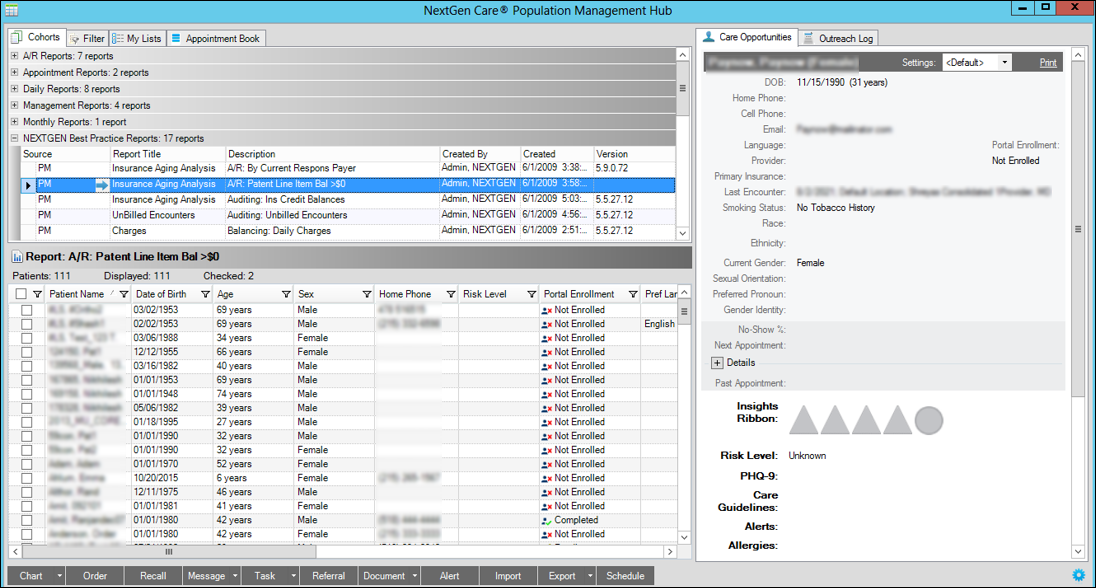Click the Print link
This screenshot has height=588, width=1096.
click(x=1048, y=63)
